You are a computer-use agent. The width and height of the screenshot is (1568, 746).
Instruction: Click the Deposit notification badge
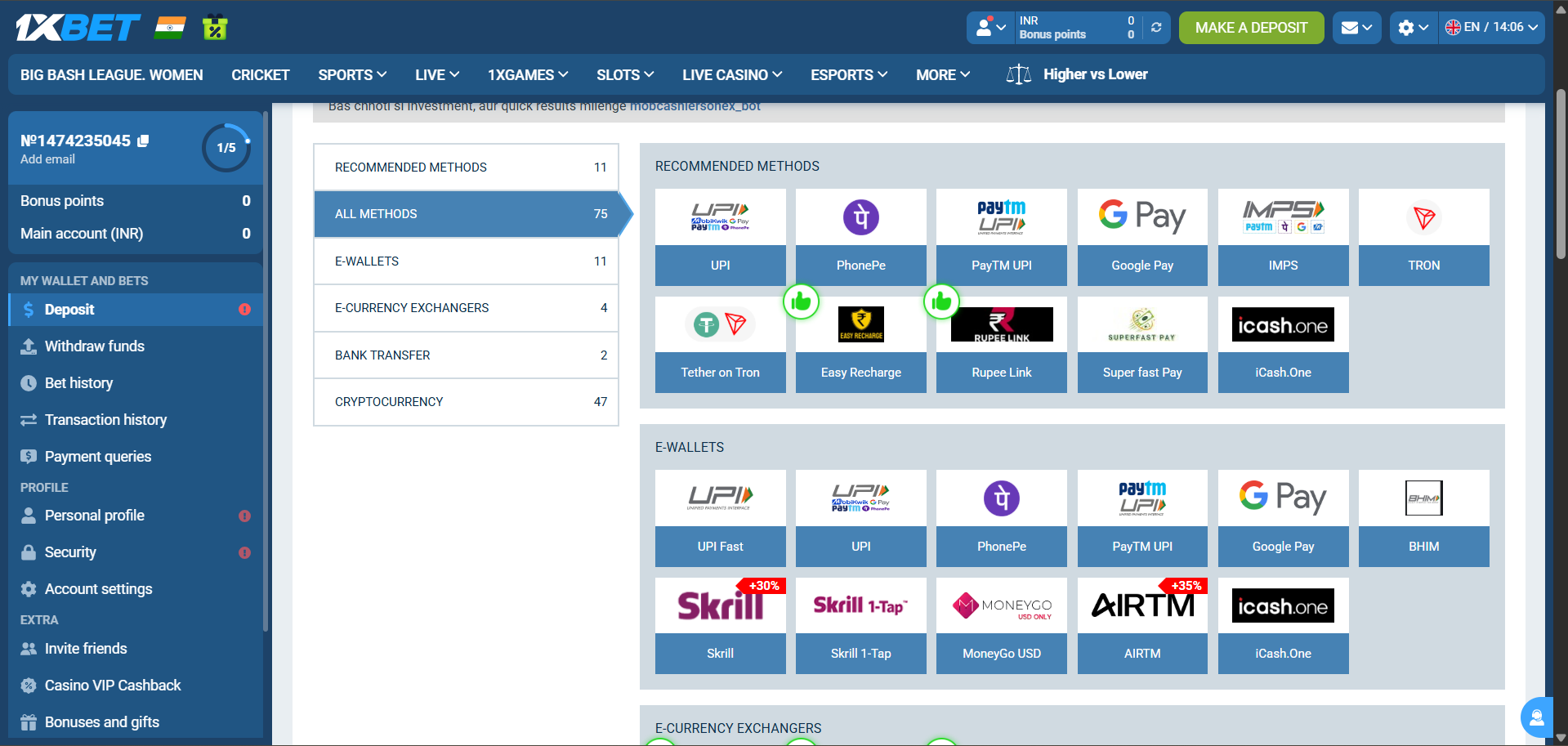[x=244, y=310]
